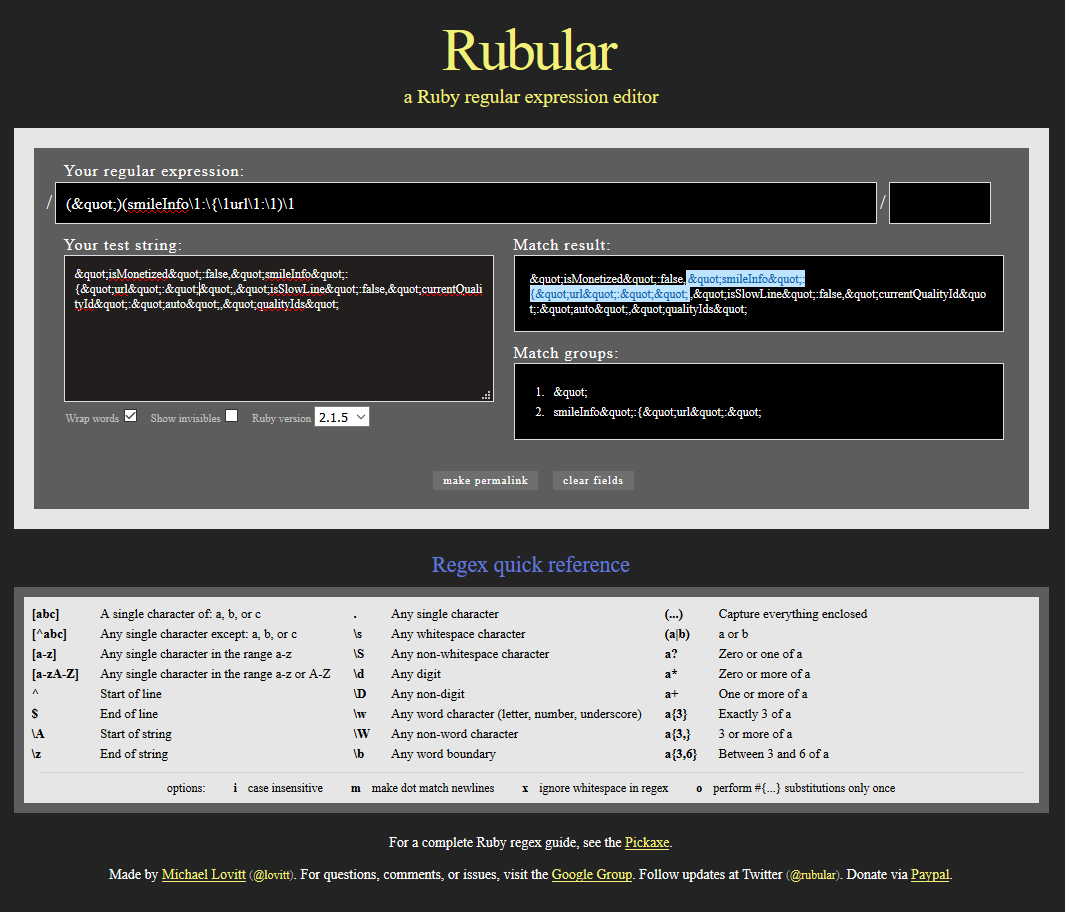1065x912 pixels.
Task: Visit Michael Lovitt's link
Action: (204, 874)
